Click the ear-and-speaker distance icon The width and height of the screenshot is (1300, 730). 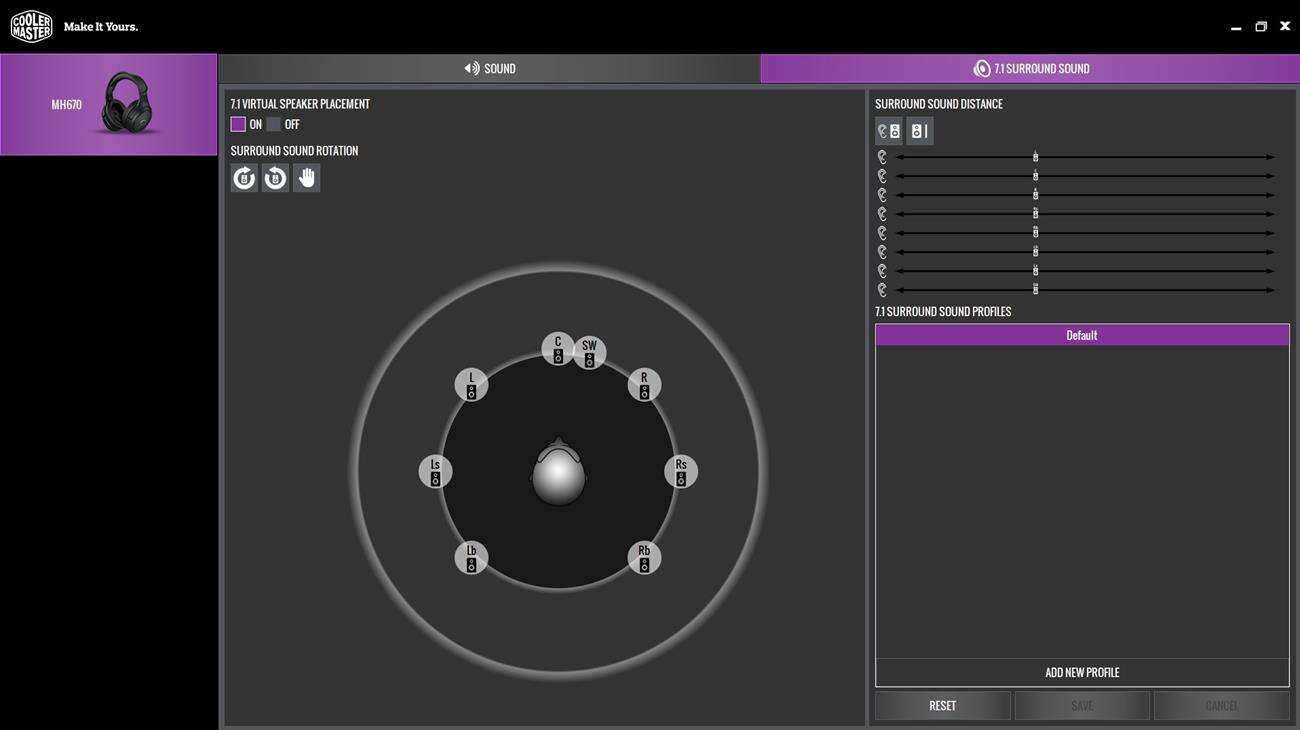pos(888,131)
